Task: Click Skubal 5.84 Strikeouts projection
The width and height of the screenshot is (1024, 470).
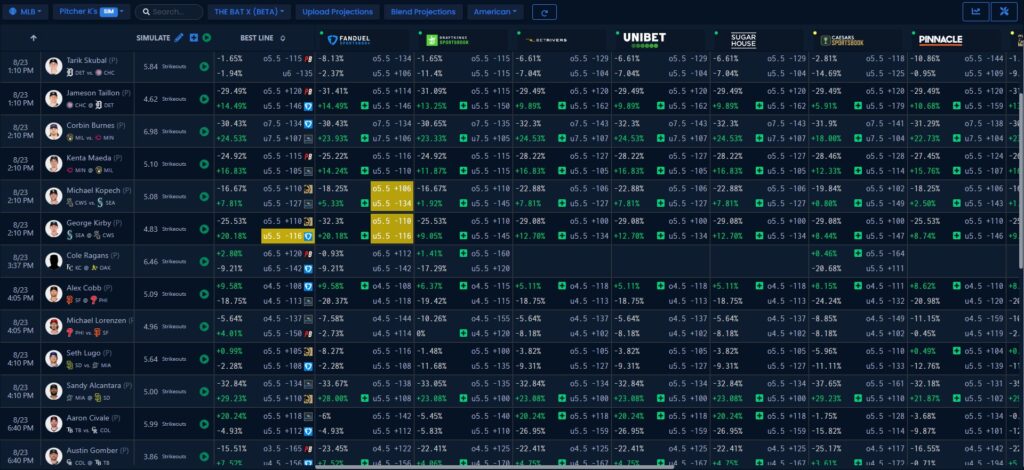Action: [167, 66]
